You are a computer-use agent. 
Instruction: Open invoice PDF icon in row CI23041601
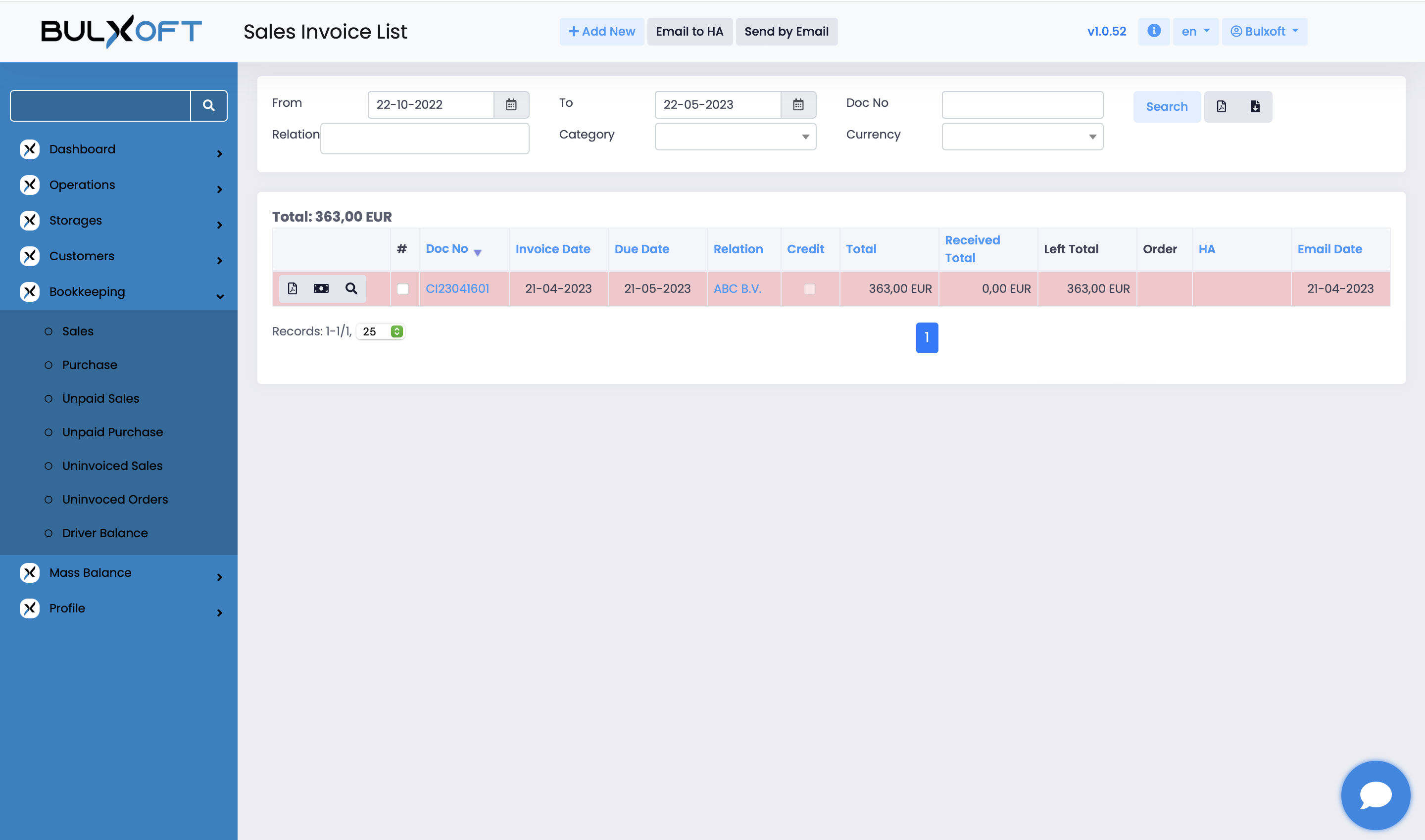[x=292, y=289]
